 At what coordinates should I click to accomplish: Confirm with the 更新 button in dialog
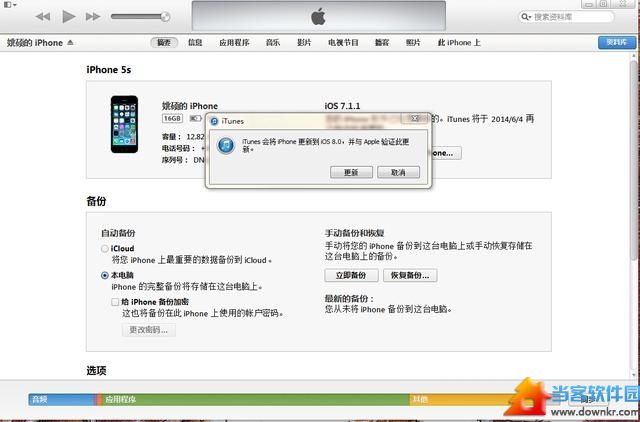(x=351, y=172)
